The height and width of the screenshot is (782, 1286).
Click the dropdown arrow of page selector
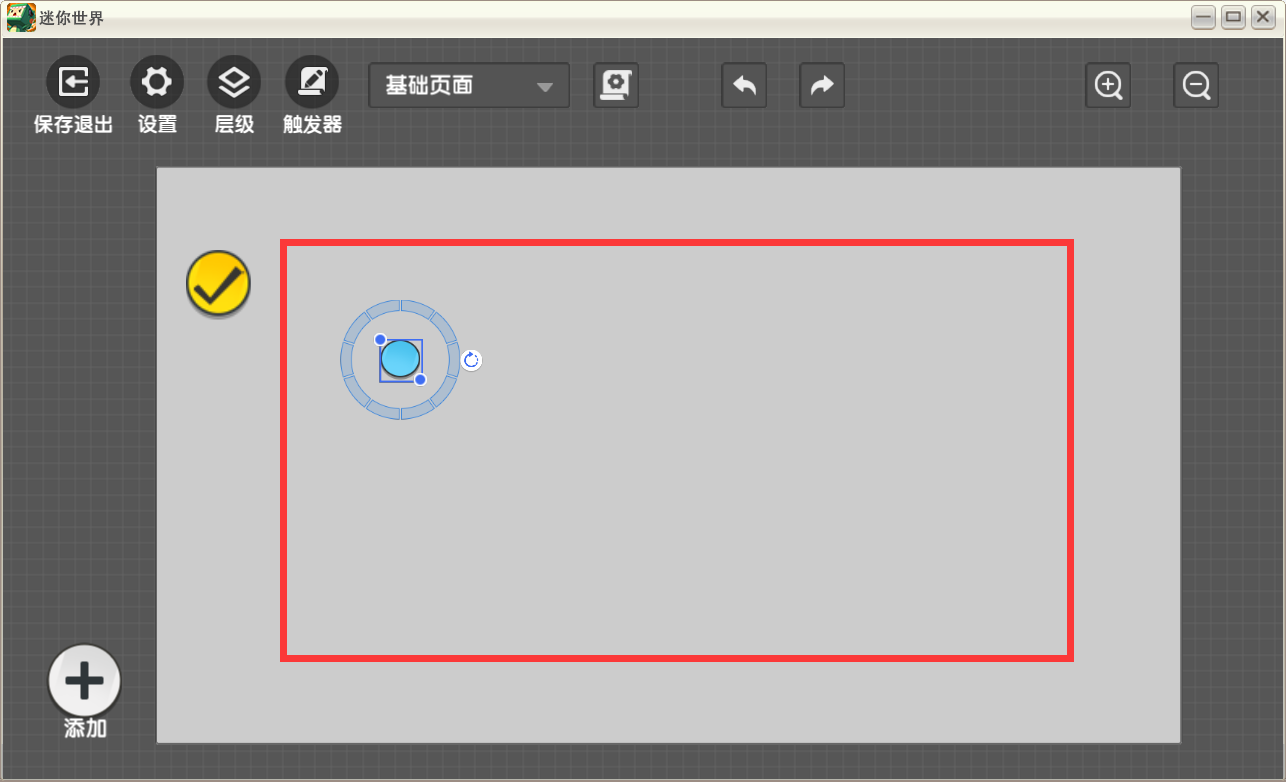545,87
